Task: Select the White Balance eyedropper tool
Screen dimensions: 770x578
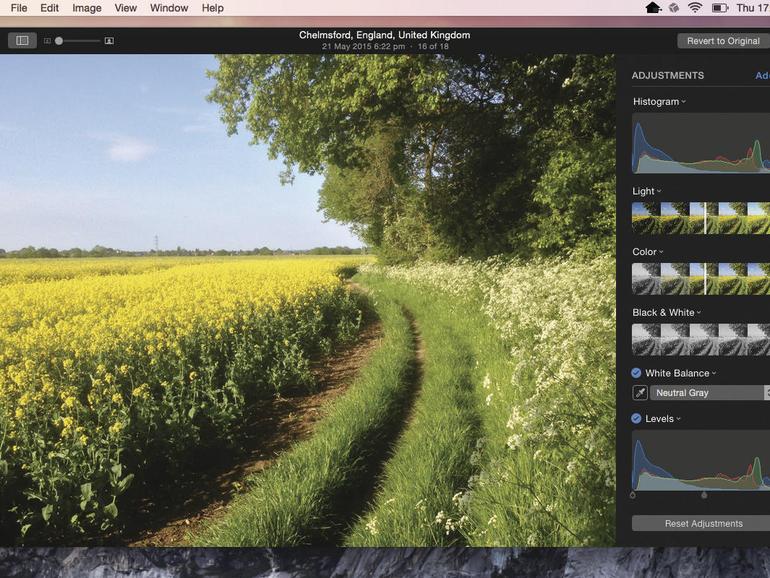Action: coord(640,393)
